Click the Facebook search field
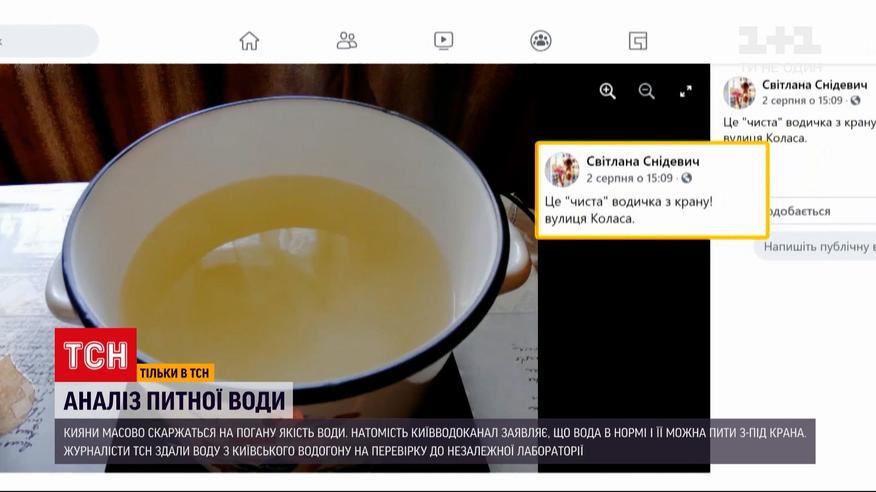The width and height of the screenshot is (876, 492). point(48,41)
